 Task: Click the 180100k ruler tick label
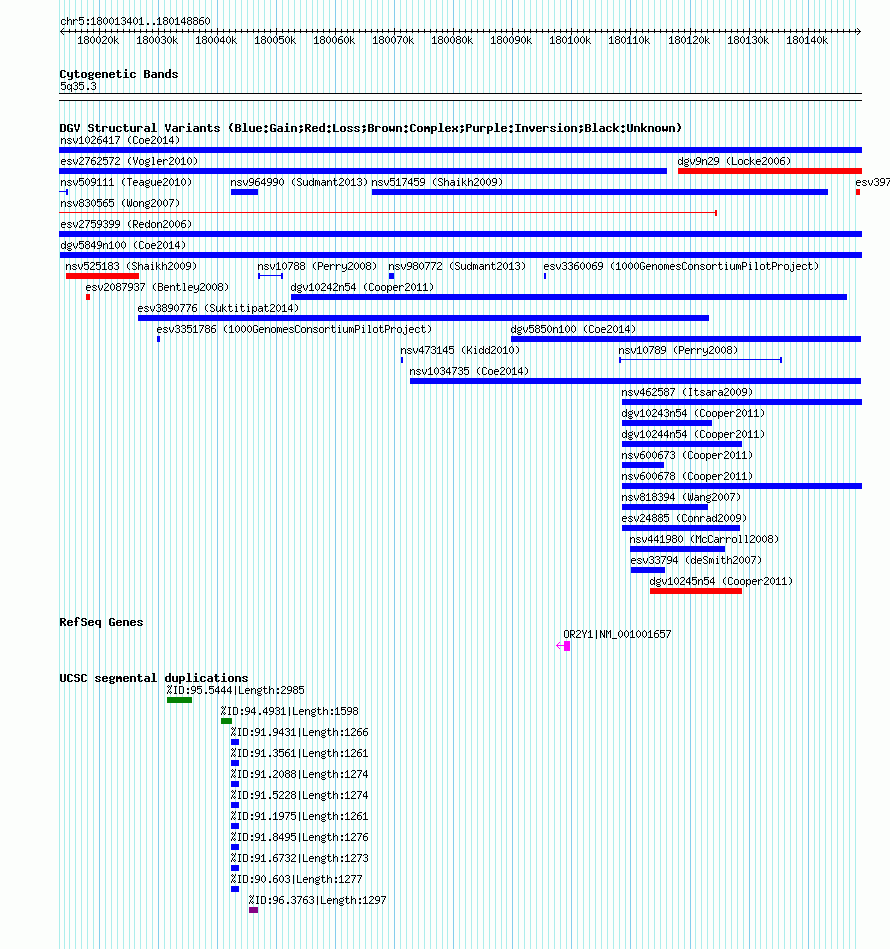tap(570, 41)
